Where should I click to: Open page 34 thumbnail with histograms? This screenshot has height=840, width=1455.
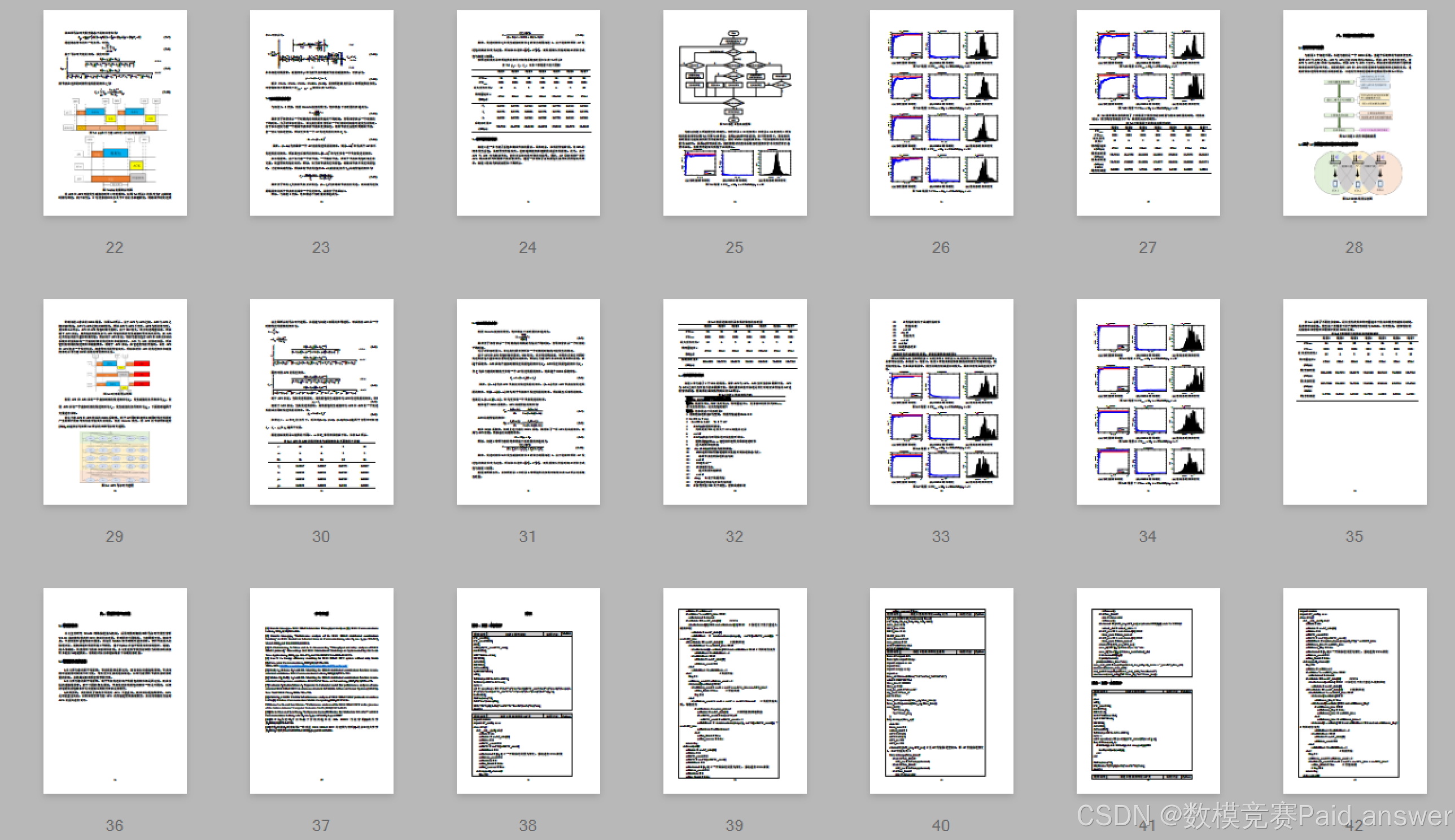(x=1147, y=401)
